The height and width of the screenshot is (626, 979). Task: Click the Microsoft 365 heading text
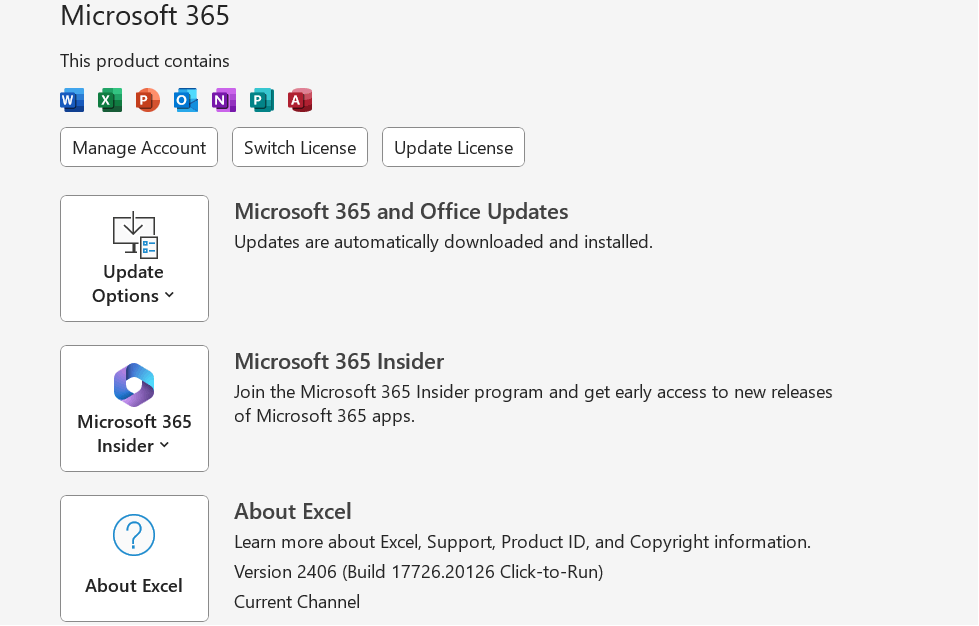pyautogui.click(x=145, y=15)
